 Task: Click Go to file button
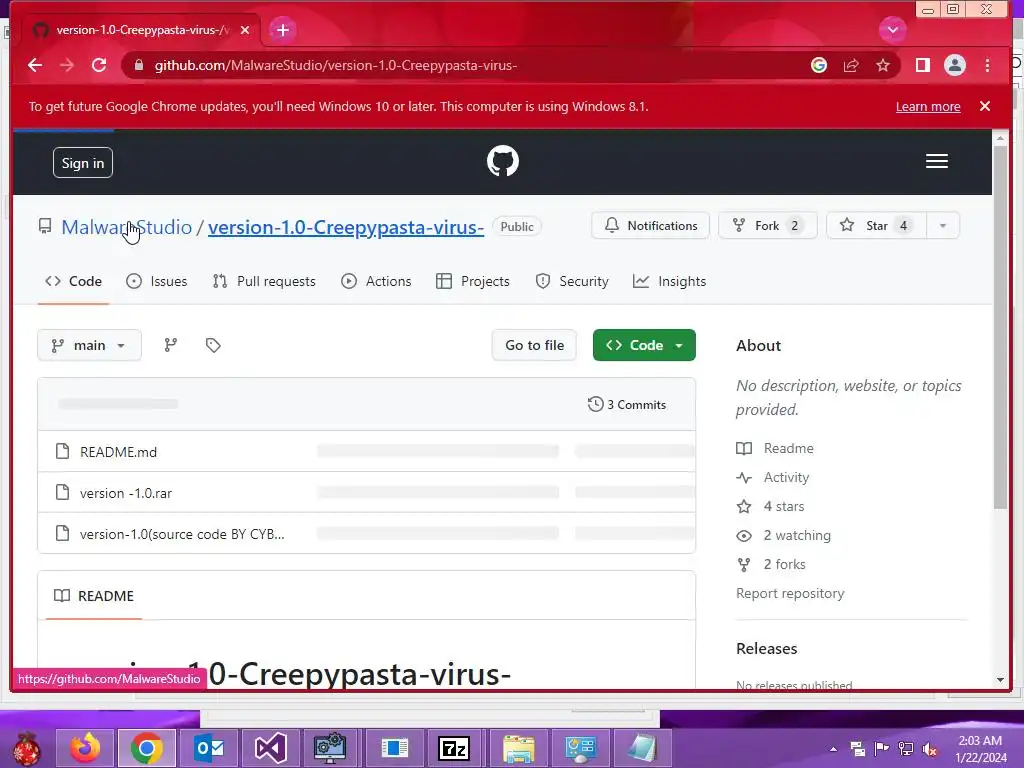(x=534, y=345)
